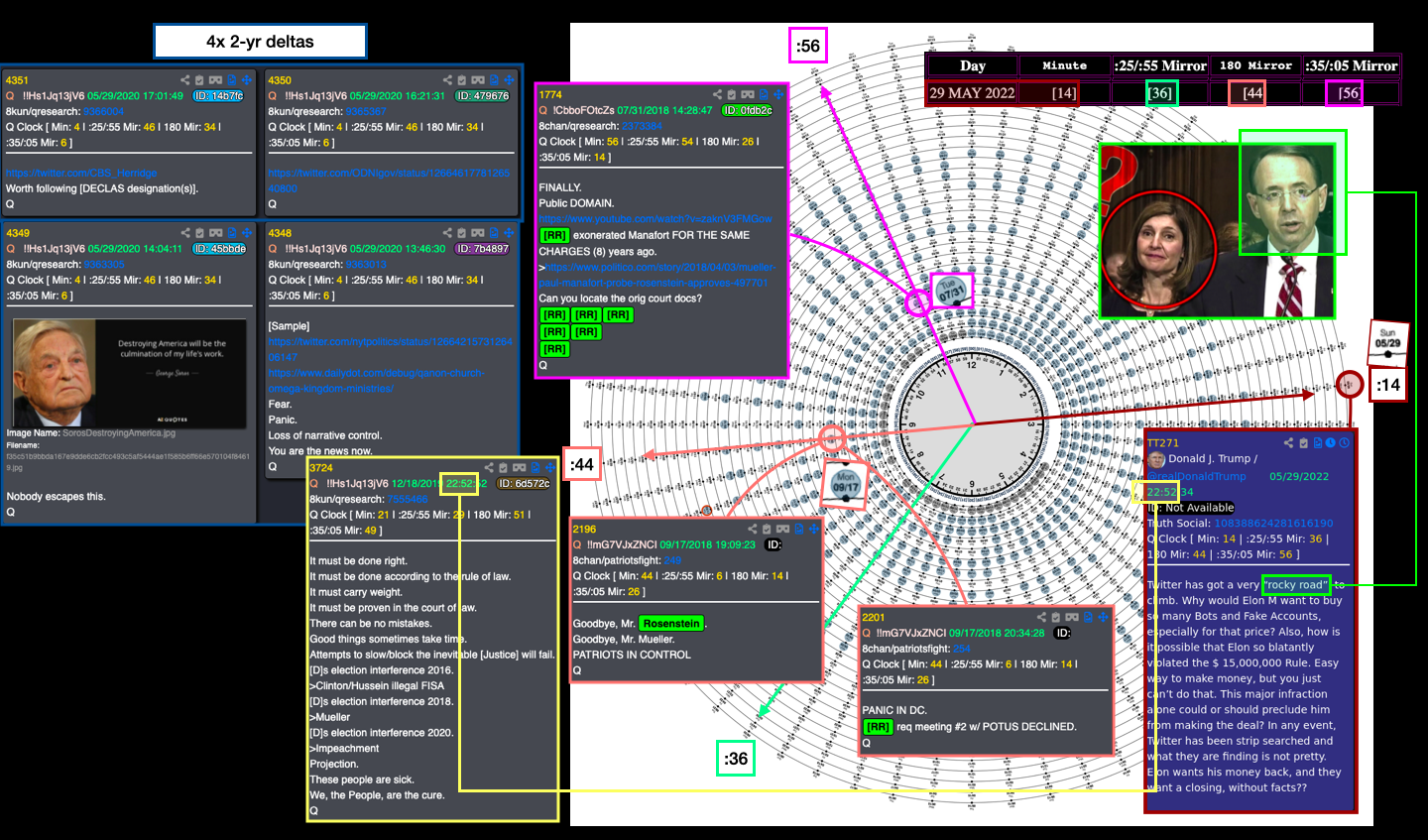Open thread link 9363305 in post 4349
This screenshot has width=1428, height=840.
tap(103, 264)
